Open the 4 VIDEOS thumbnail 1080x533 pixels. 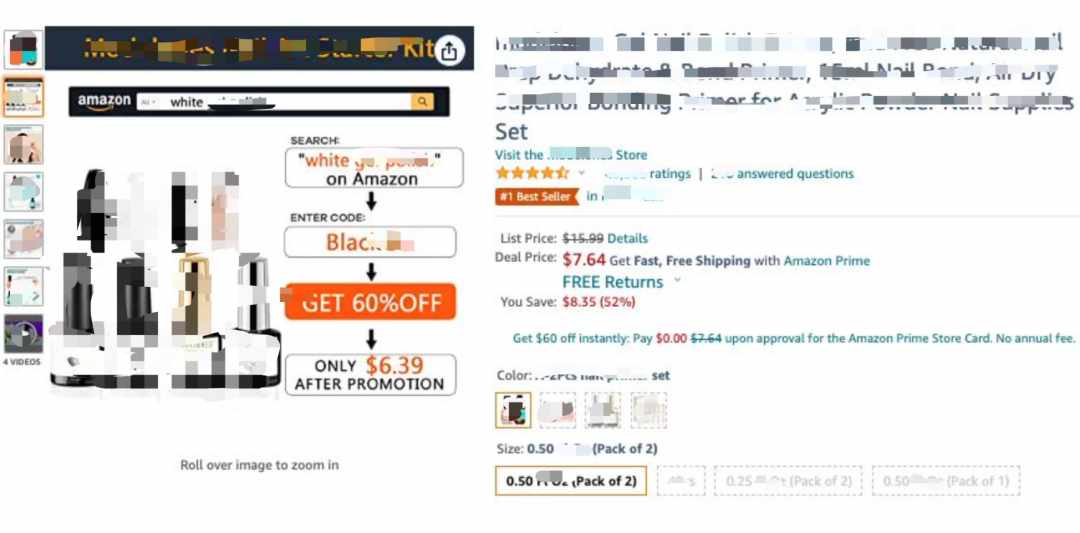[x=23, y=334]
